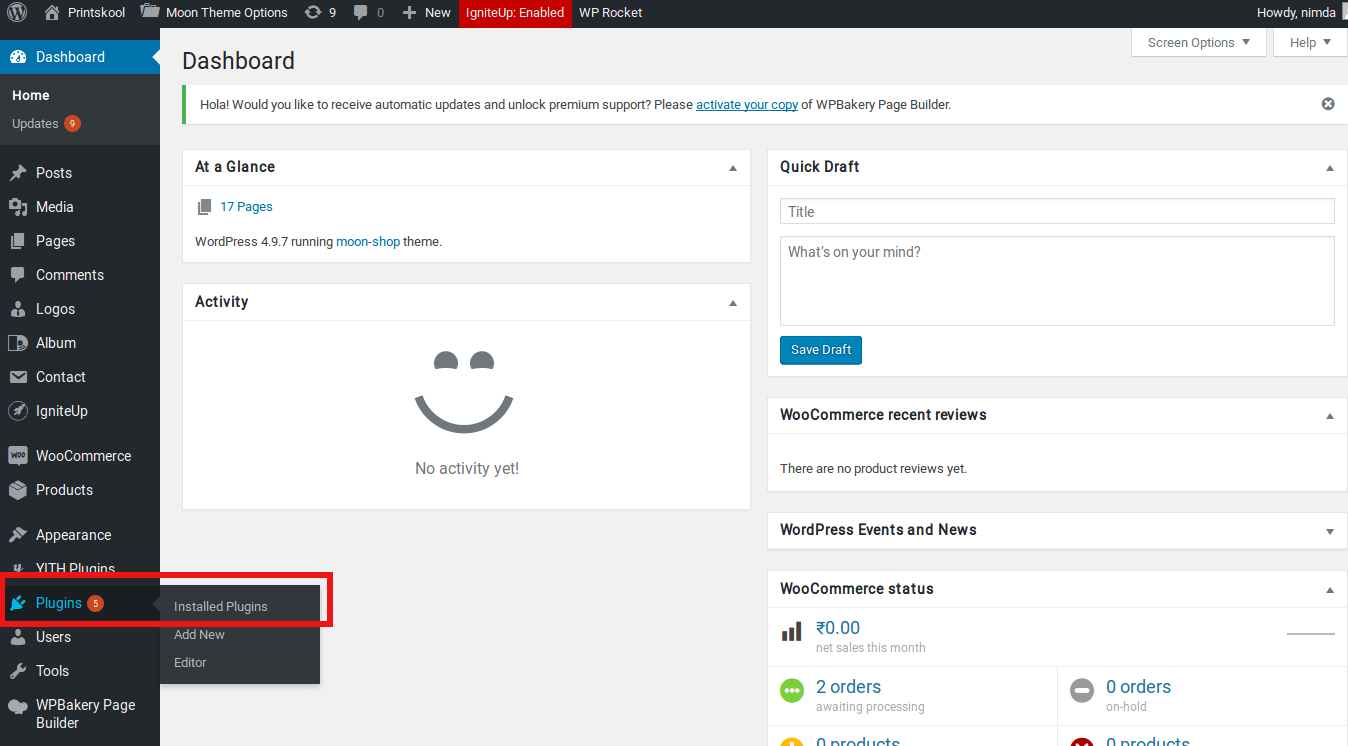
Task: Open the Help dropdown tab
Action: click(1310, 43)
